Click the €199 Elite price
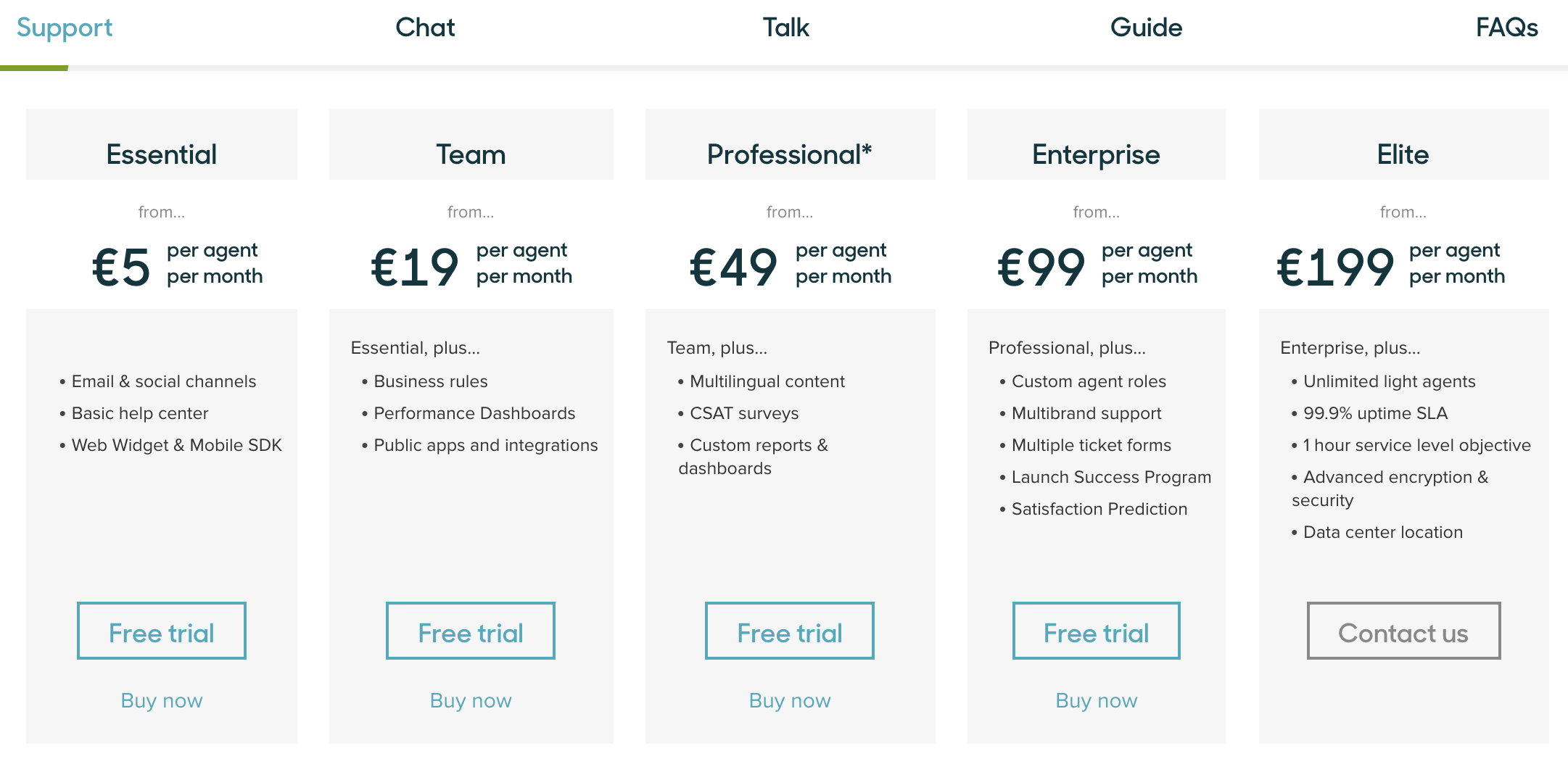This screenshot has height=780, width=1568. [1335, 267]
